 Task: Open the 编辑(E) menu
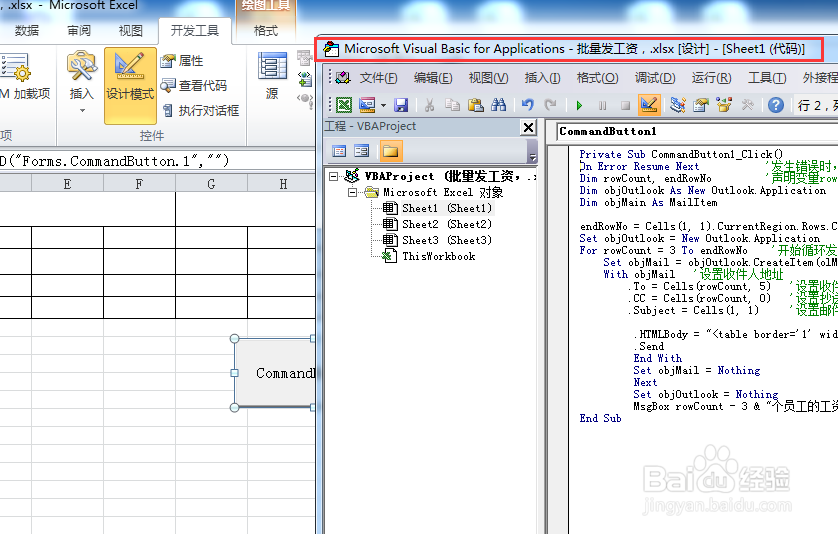coord(433,78)
